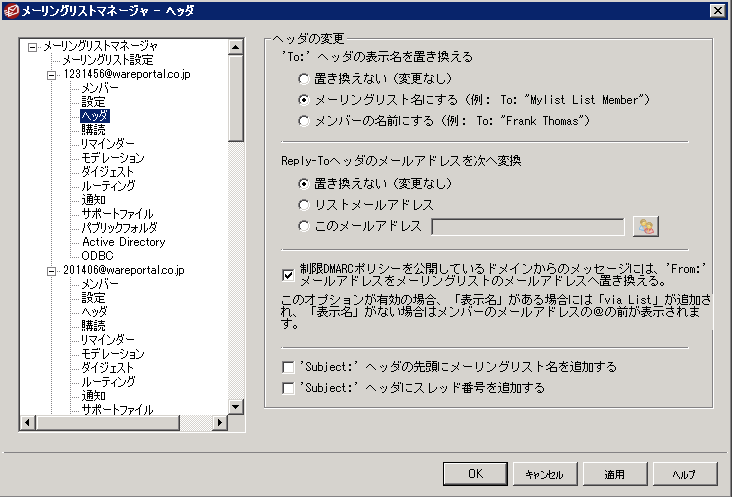Select このメールアドレス radio option
The height and width of the screenshot is (497, 732).
tap(304, 227)
